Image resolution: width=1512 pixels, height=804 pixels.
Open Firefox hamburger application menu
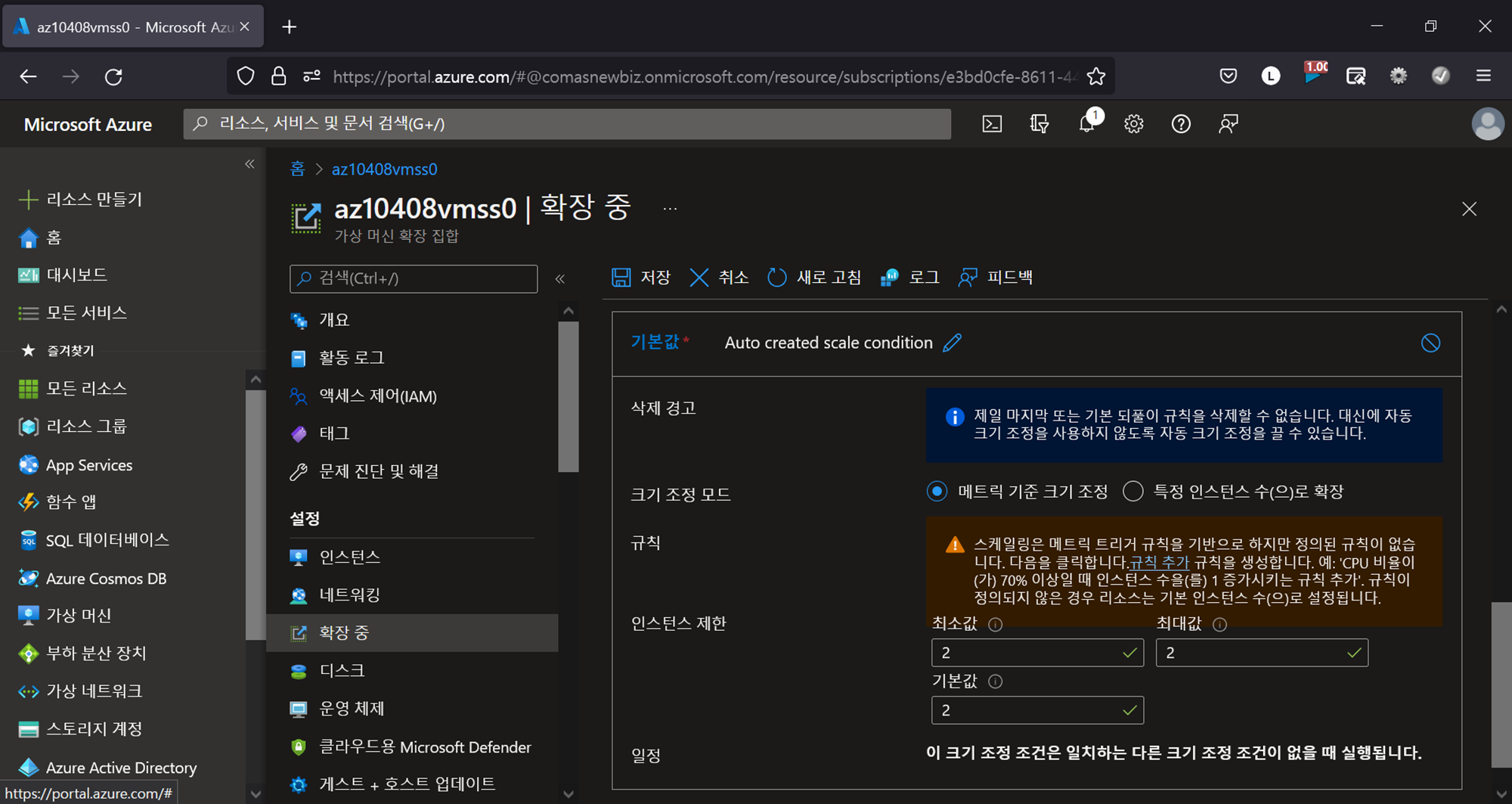coord(1483,76)
